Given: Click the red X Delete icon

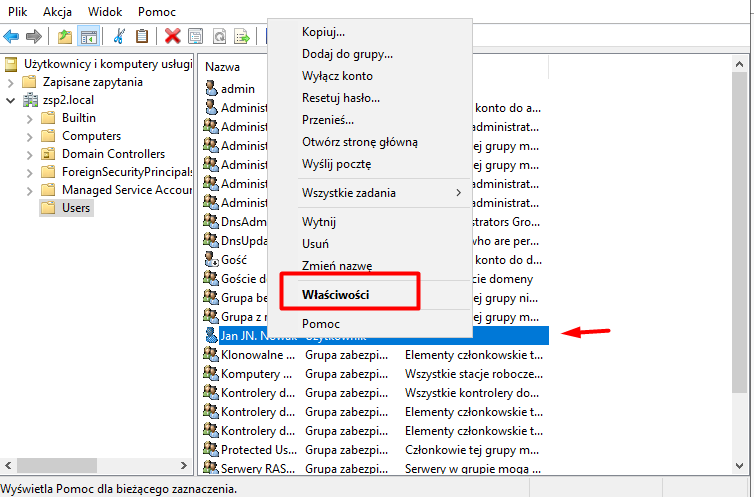Looking at the screenshot, I should 172,36.
